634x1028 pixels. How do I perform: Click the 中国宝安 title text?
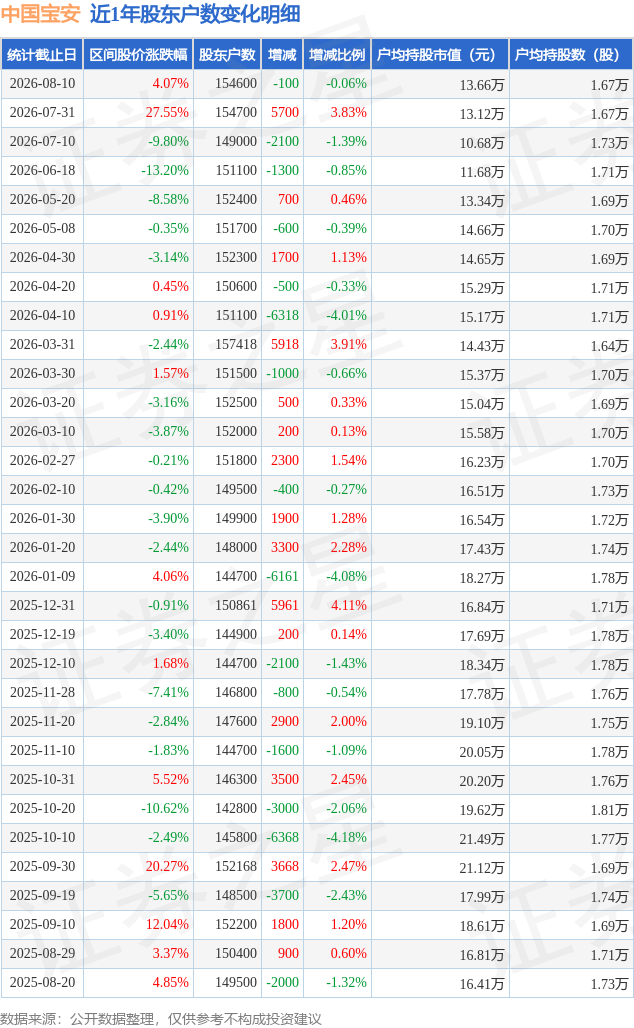[41, 14]
